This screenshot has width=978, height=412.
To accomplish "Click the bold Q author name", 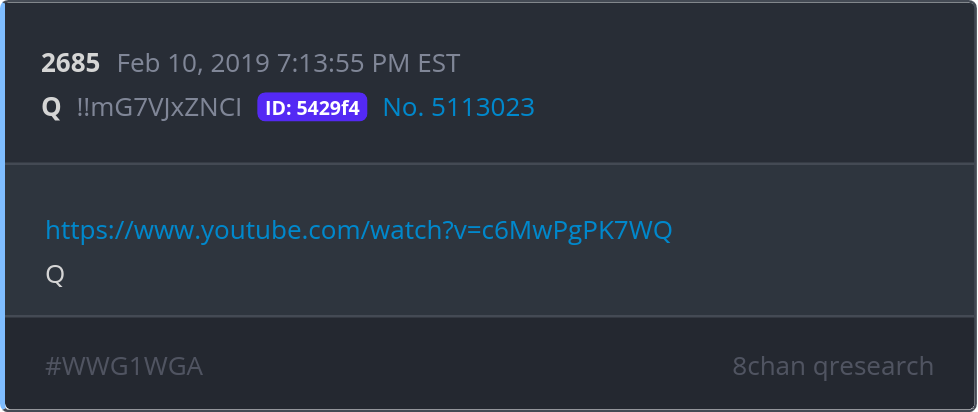I will point(51,108).
